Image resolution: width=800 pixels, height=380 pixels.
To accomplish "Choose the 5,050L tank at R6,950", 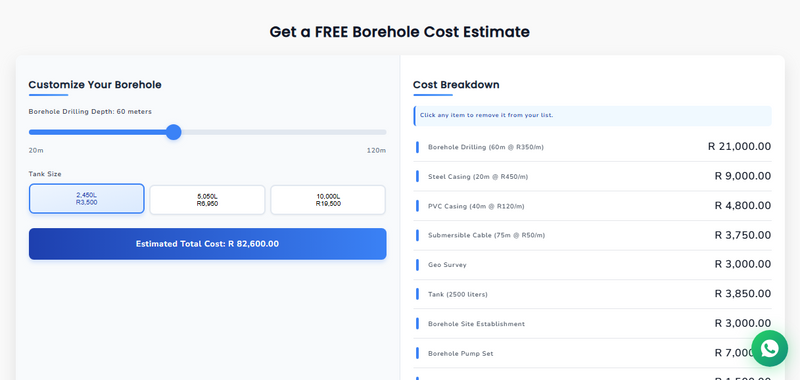I will point(207,199).
